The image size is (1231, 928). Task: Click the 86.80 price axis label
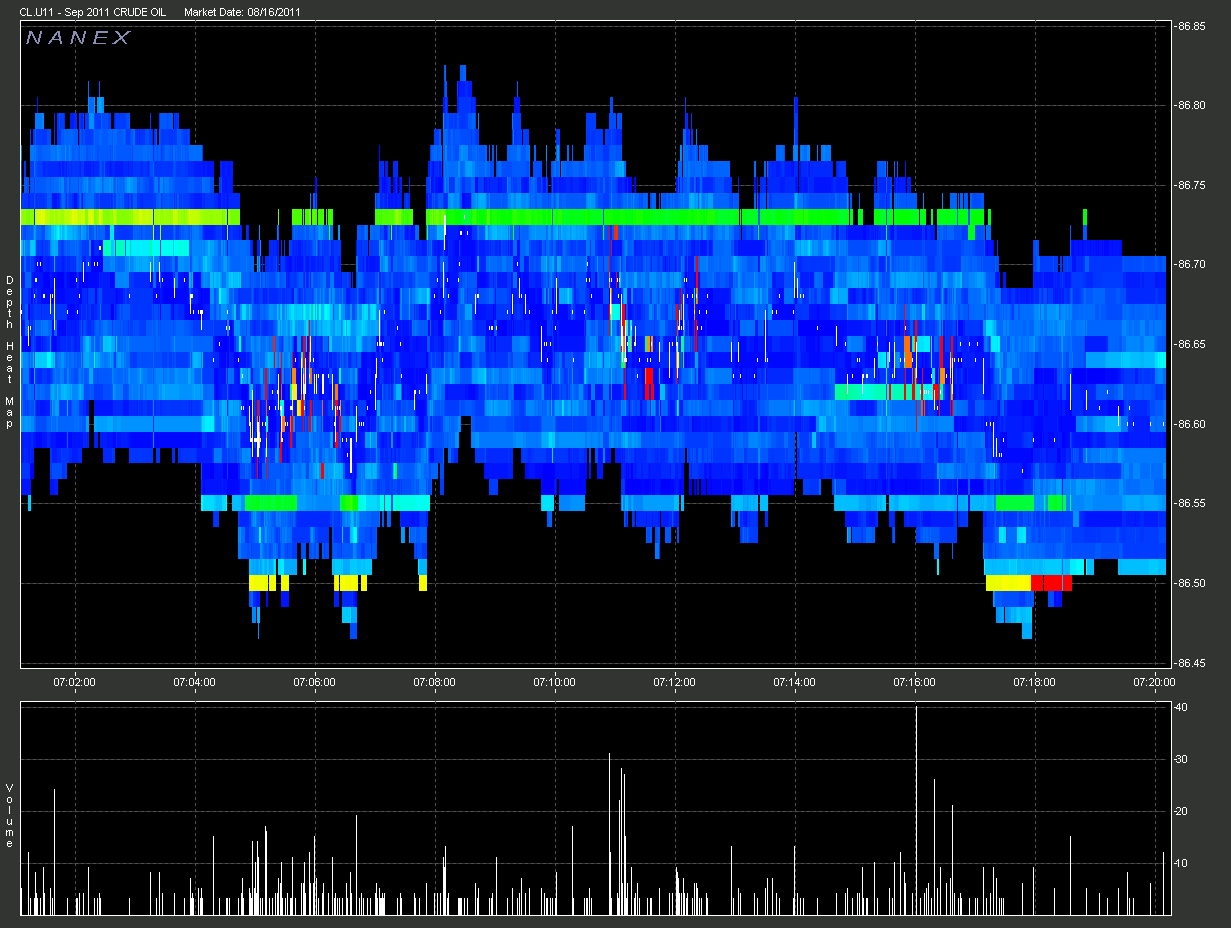point(1191,105)
